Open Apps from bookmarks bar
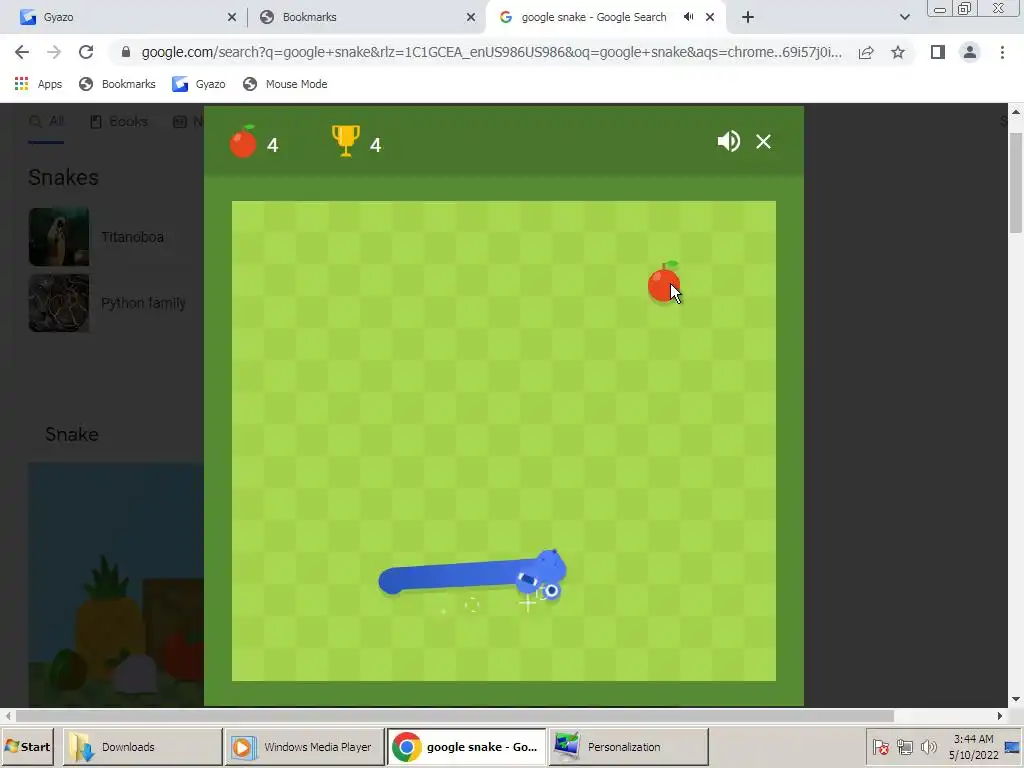 click(38, 84)
